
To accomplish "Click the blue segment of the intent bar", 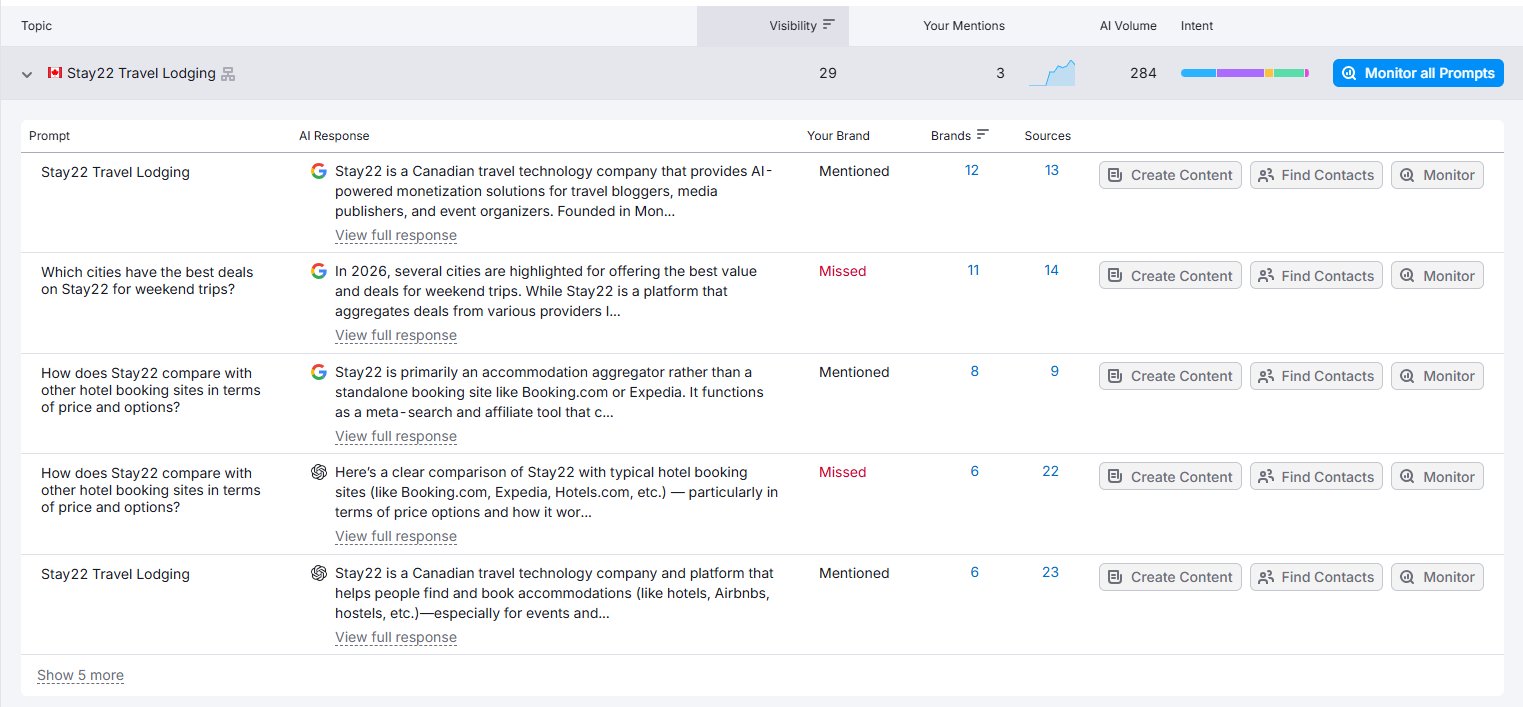I will (1198, 73).
